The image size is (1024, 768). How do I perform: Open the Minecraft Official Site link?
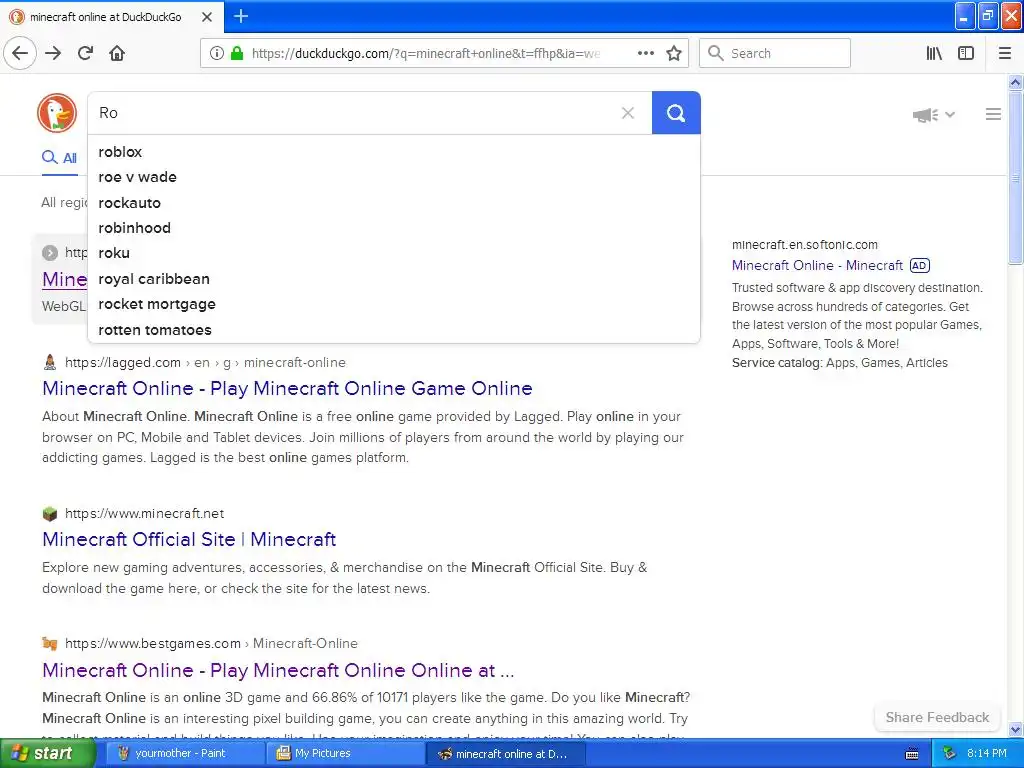(189, 539)
